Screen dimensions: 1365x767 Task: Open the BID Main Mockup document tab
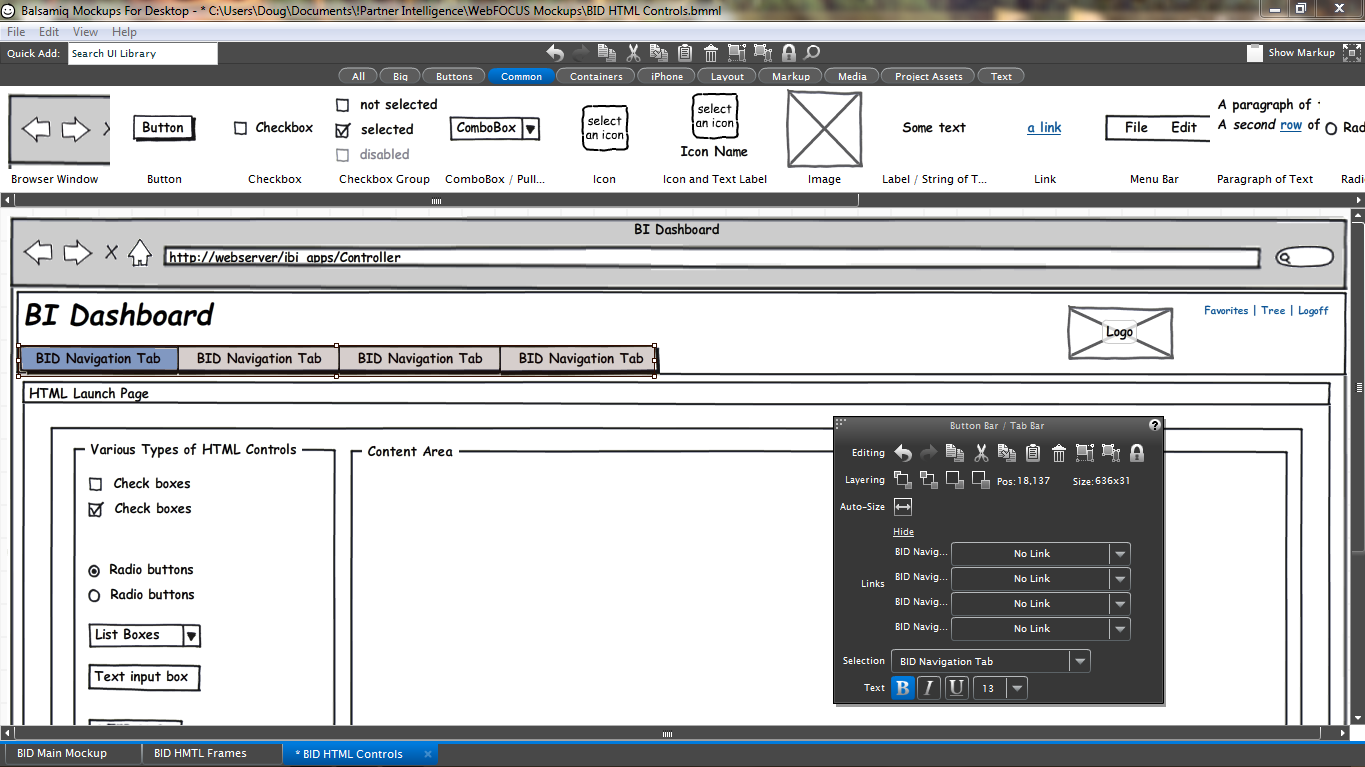click(x=62, y=753)
